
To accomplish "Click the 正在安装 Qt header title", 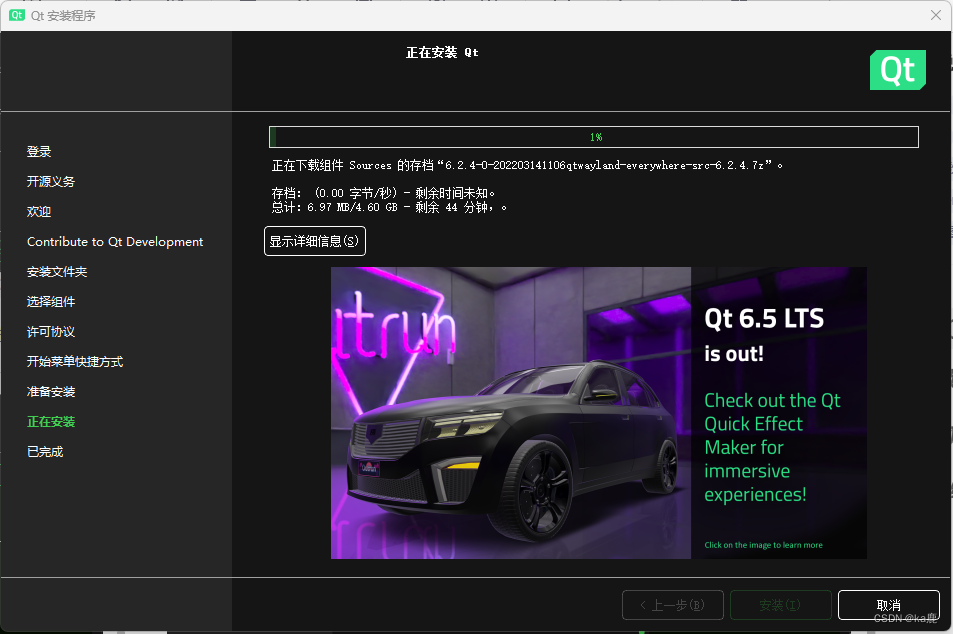I will point(442,53).
